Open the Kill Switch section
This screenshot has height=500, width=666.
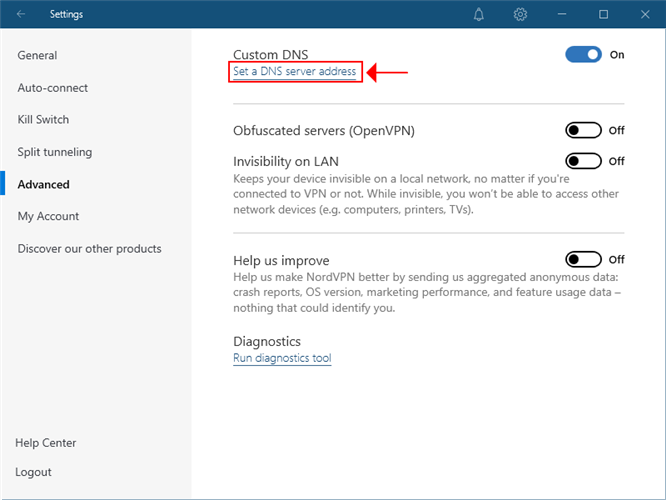click(43, 120)
